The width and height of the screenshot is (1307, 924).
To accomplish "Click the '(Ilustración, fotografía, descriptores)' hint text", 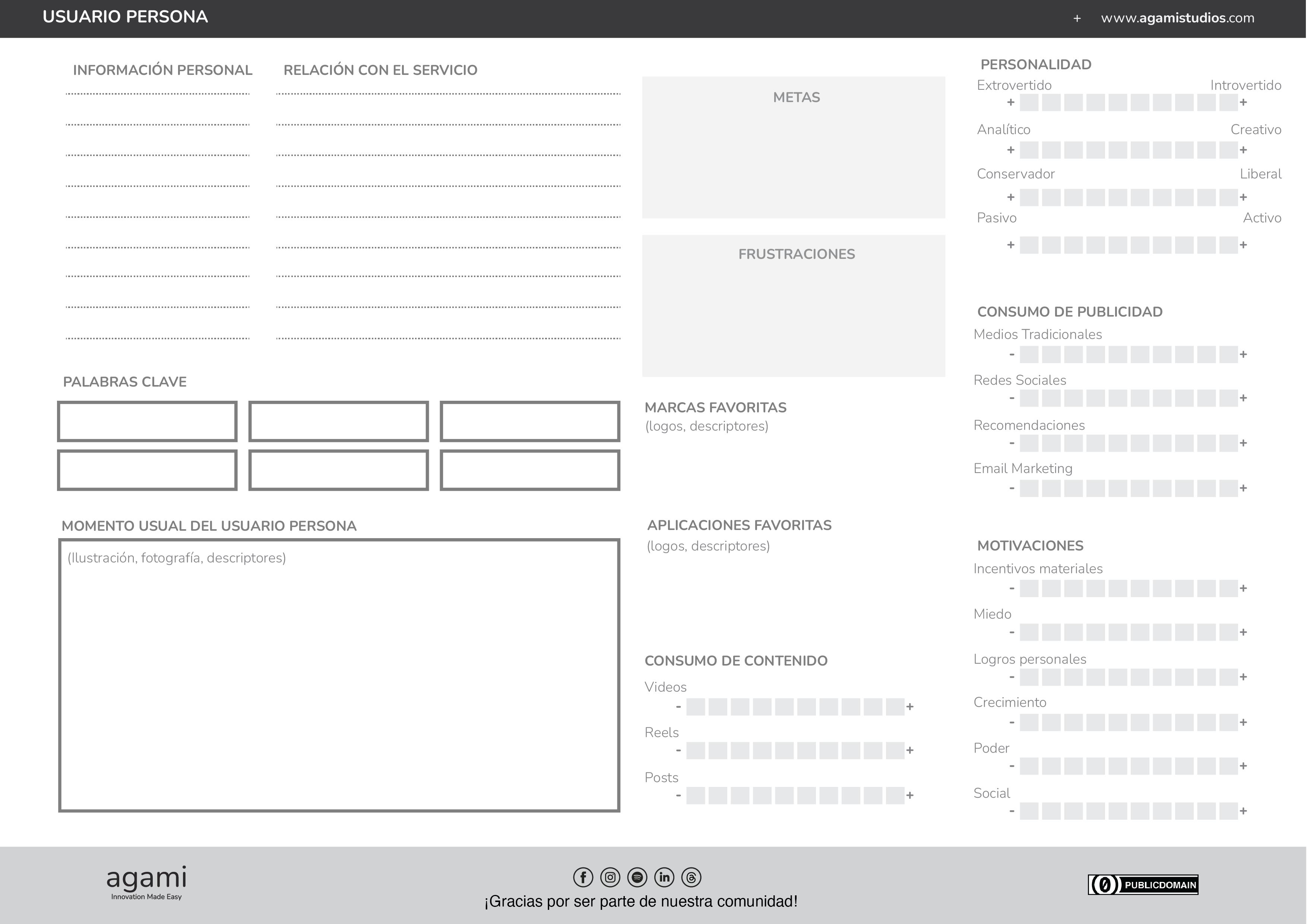I will [x=177, y=558].
